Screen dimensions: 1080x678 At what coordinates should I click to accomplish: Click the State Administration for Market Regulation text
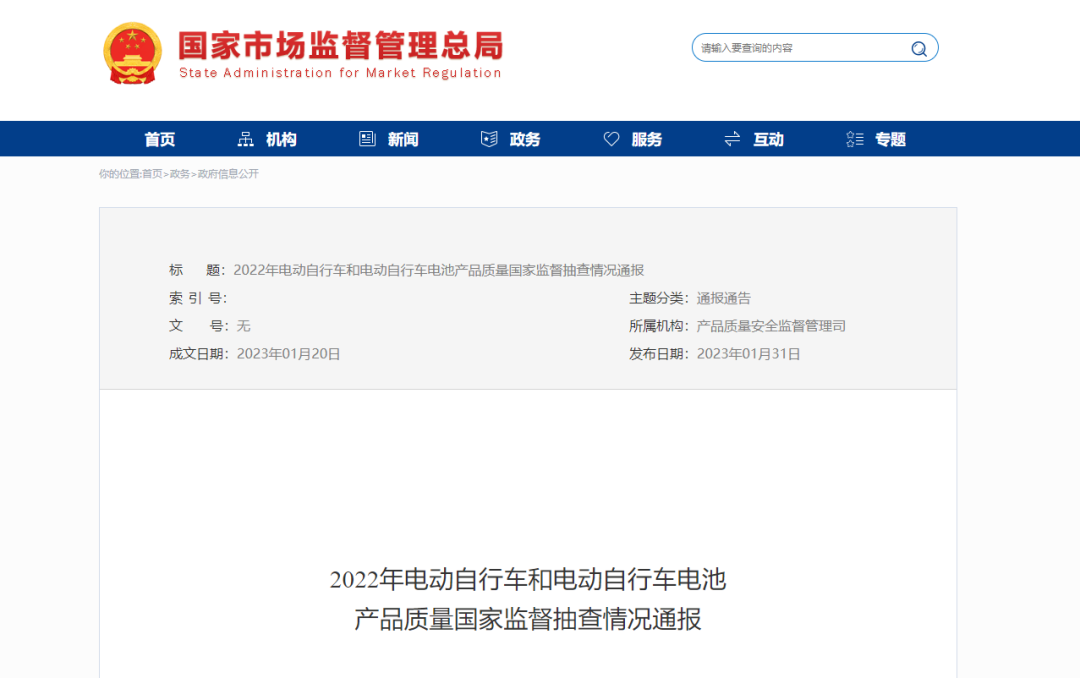[340, 73]
